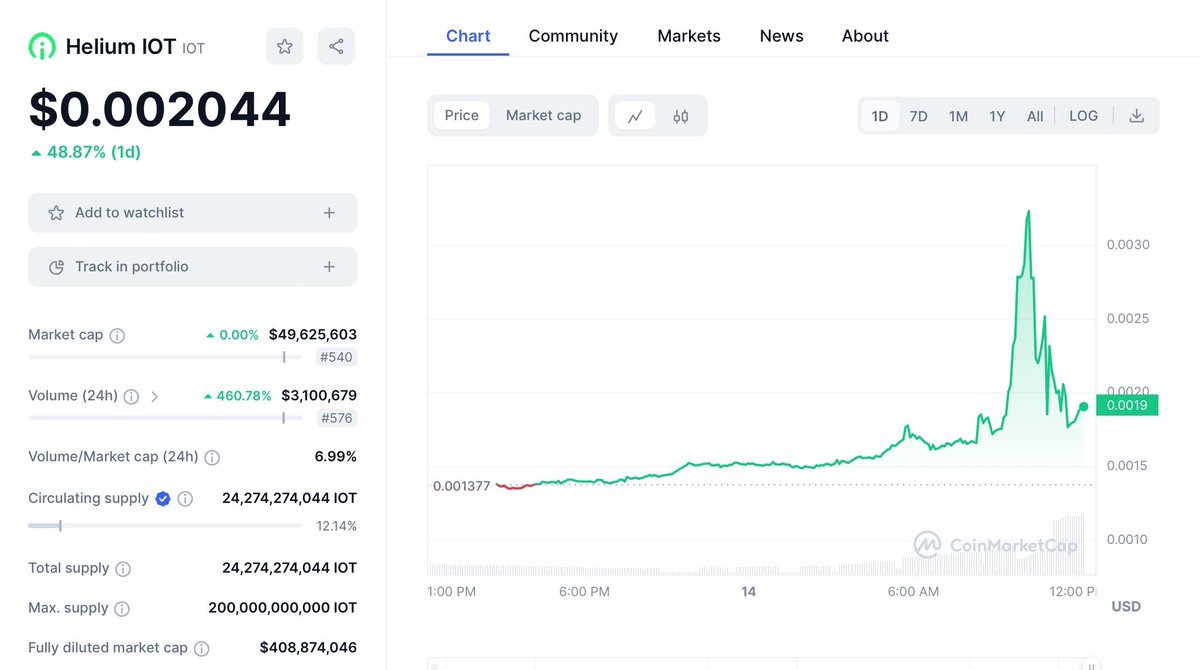1200x670 pixels.
Task: Click Track in portfolio button
Action: click(192, 267)
